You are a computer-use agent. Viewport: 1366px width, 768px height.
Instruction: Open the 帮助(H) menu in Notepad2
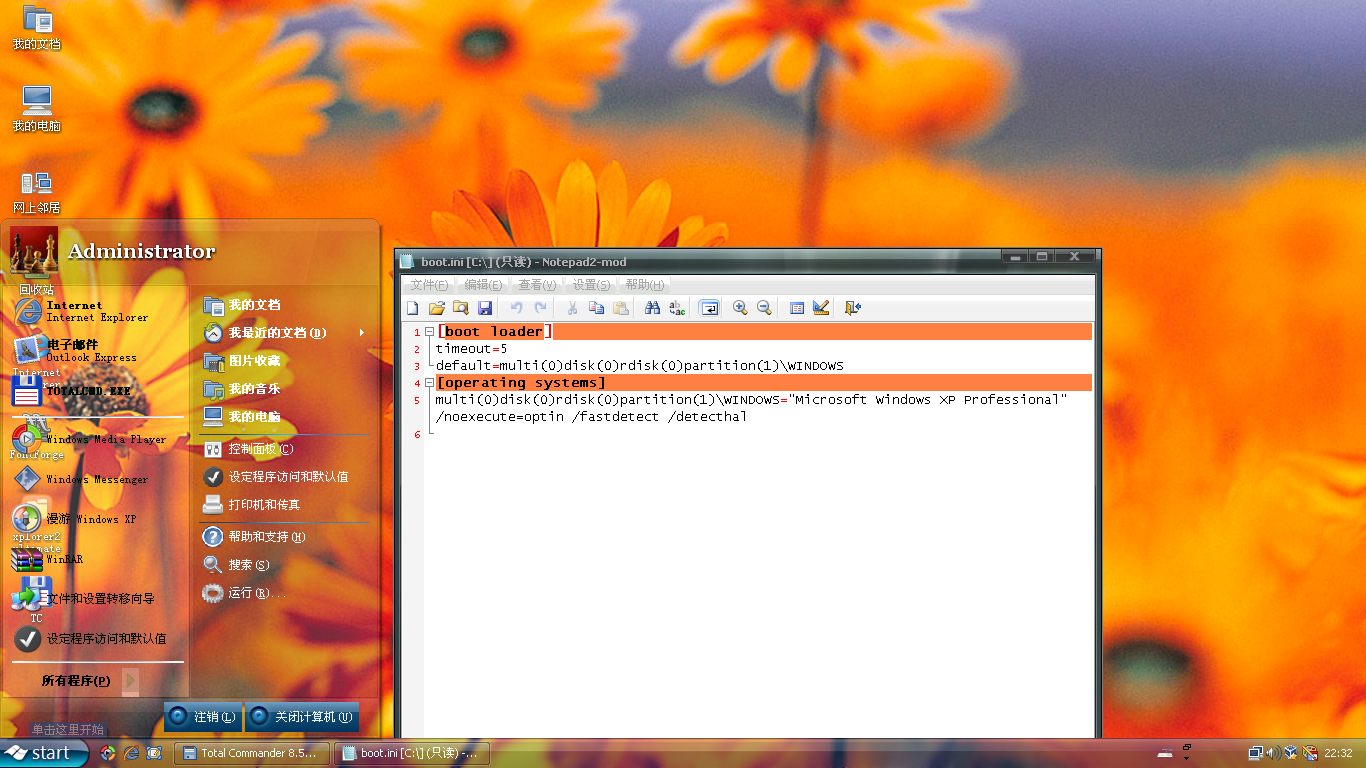[x=645, y=285]
